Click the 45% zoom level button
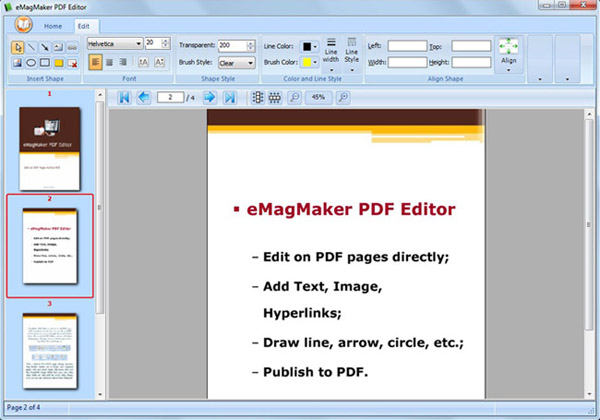Image resolution: width=600 pixels, height=420 pixels. 318,98
